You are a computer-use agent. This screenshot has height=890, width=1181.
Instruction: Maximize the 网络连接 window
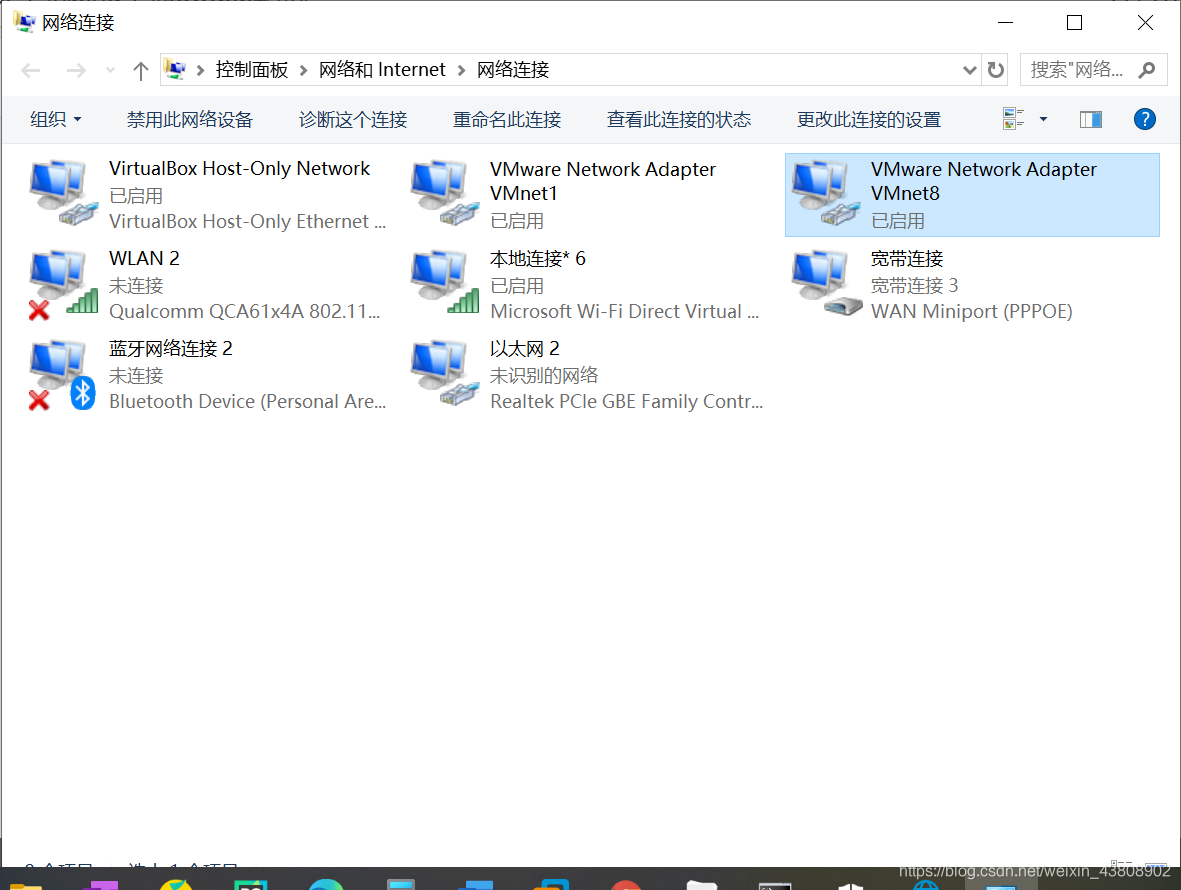pos(1075,23)
